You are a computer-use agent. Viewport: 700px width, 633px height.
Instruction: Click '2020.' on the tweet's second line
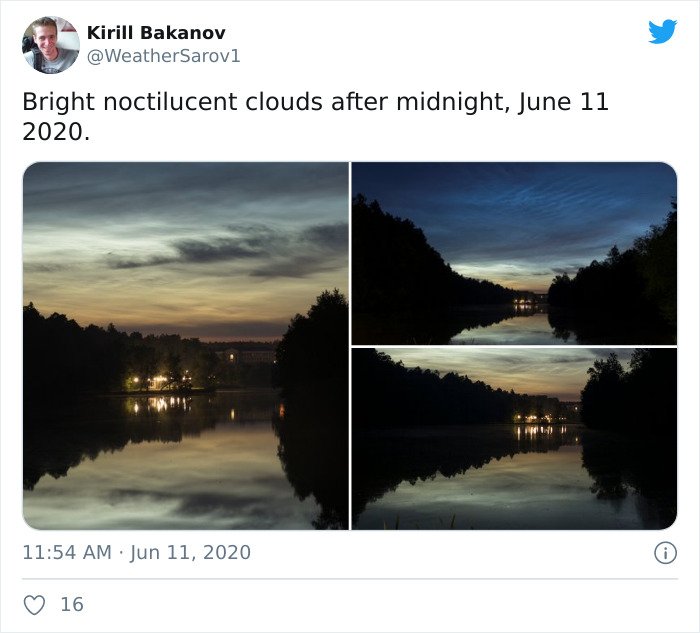click(x=56, y=132)
